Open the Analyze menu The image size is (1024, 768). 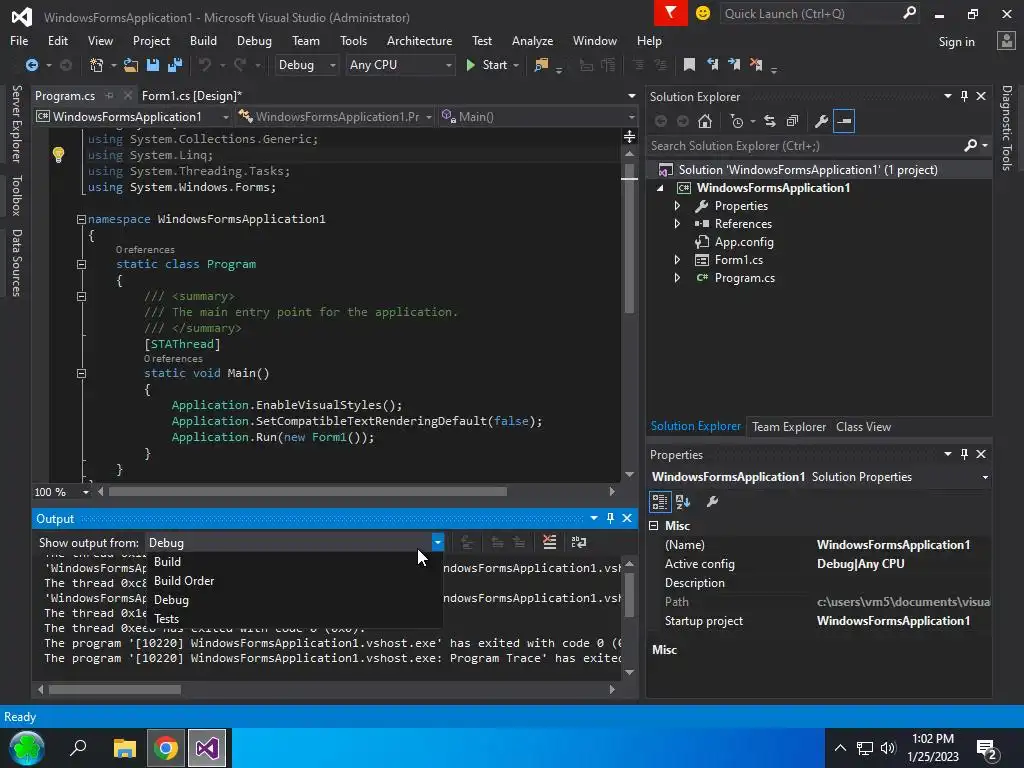coord(532,40)
